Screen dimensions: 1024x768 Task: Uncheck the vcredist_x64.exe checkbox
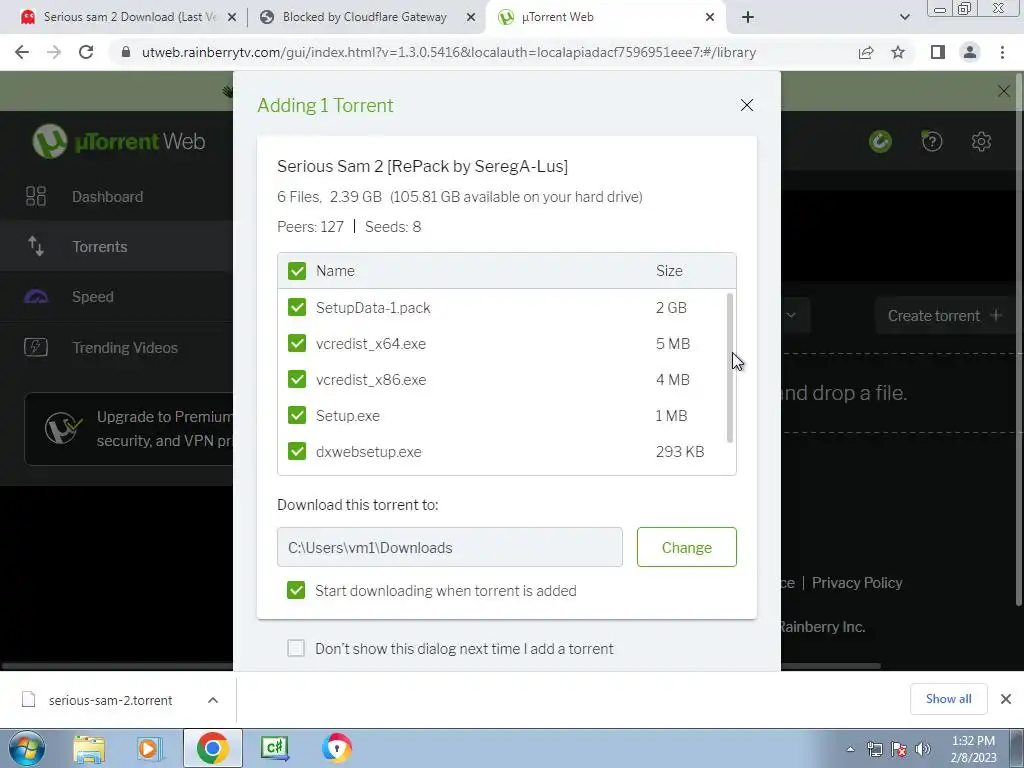(296, 343)
